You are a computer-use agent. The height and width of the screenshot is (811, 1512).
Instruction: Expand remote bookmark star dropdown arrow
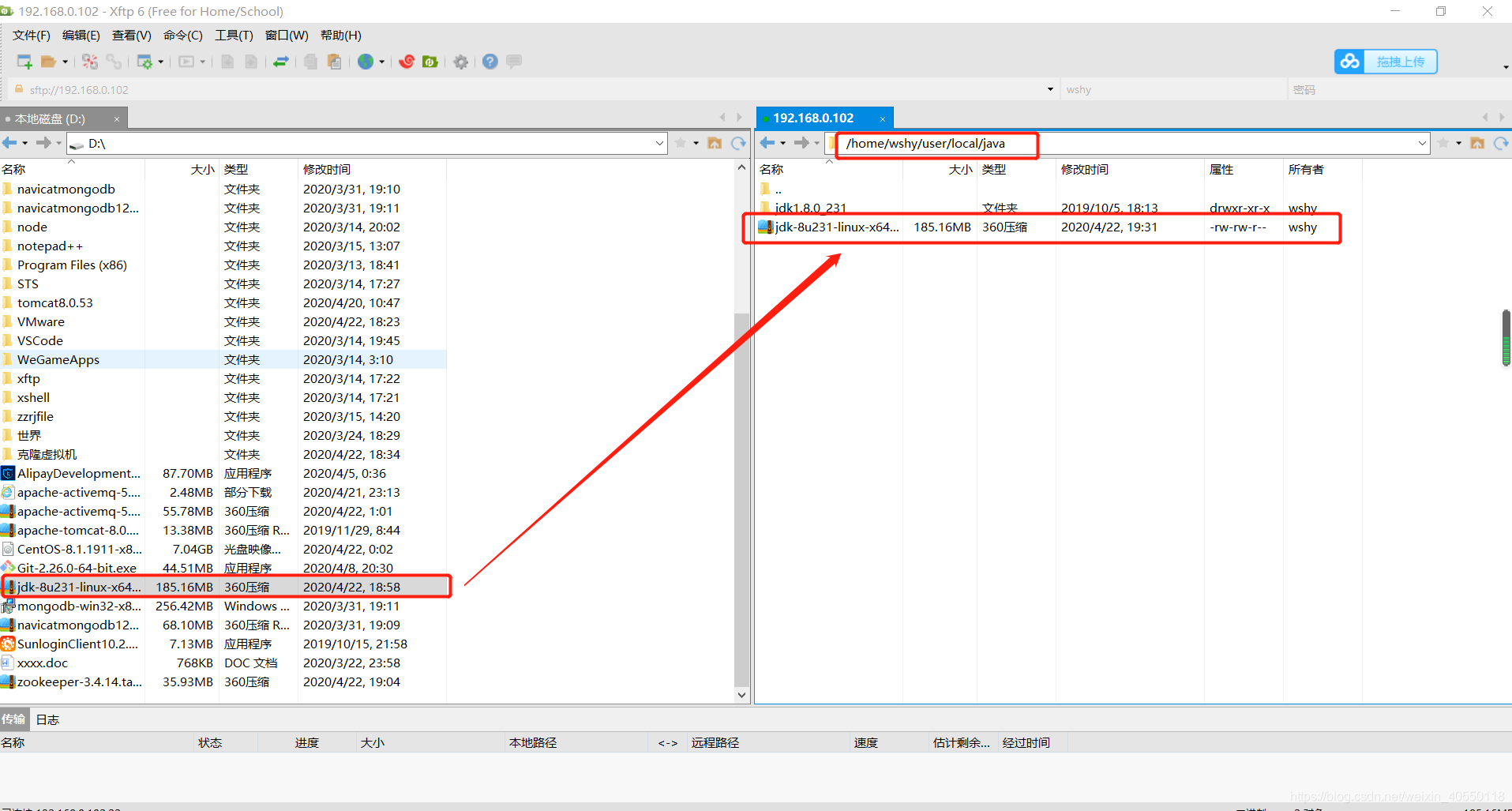(1458, 143)
